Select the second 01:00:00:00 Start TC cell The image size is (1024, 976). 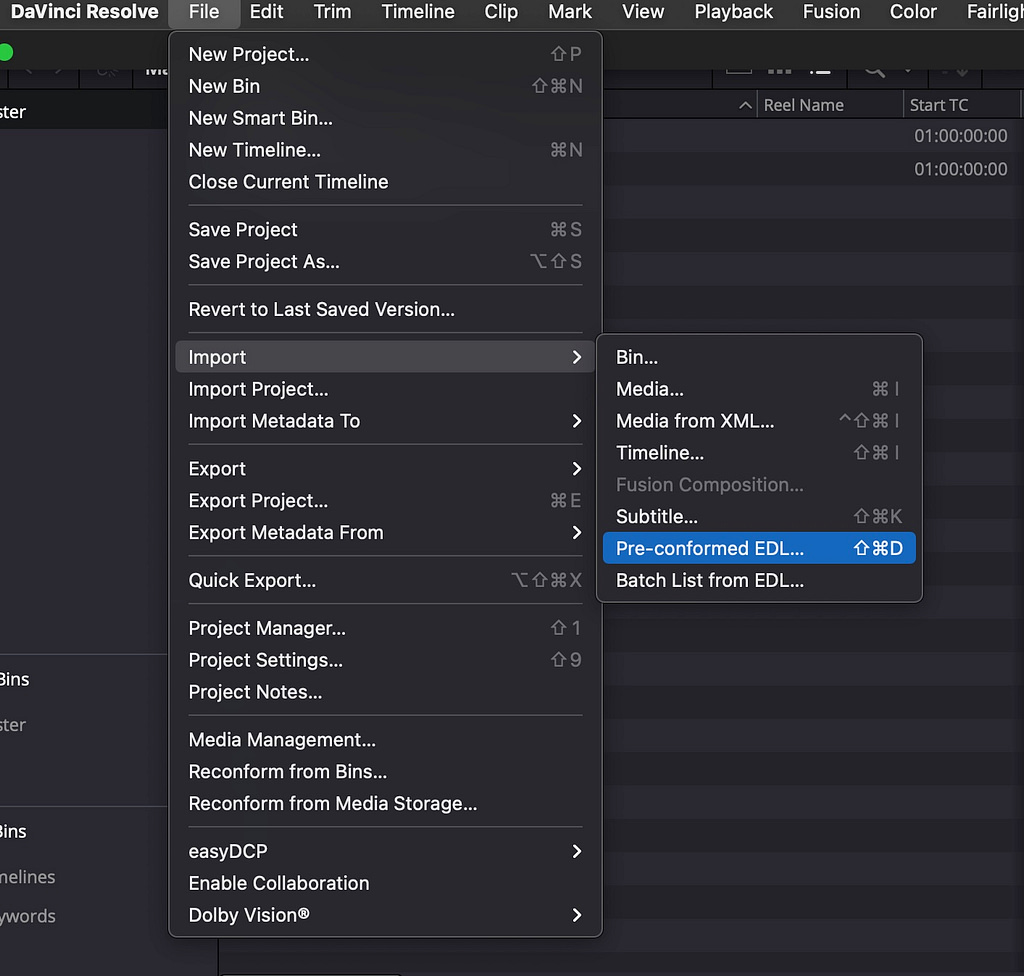(961, 170)
